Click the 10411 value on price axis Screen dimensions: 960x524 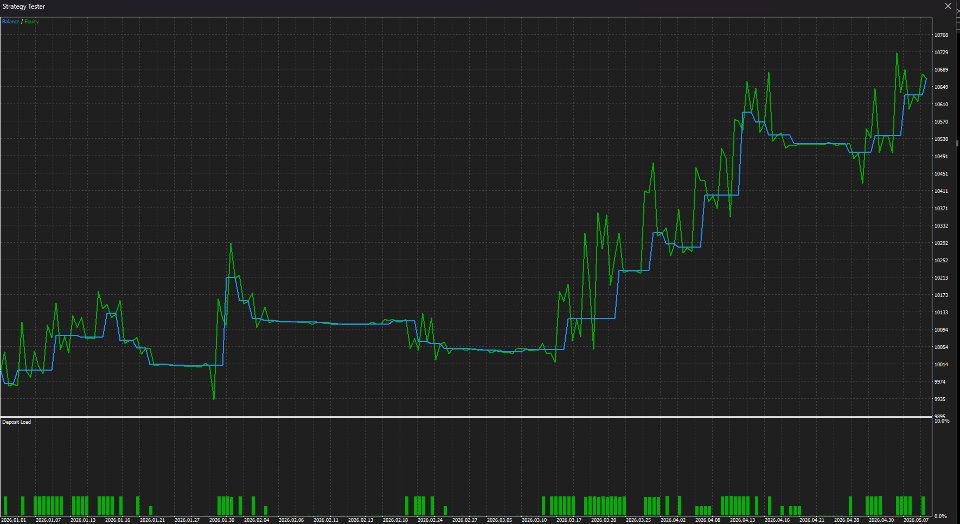click(941, 191)
